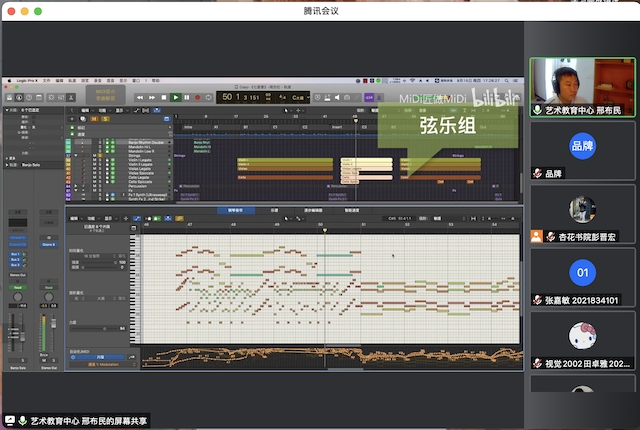Image resolution: width=640 pixels, height=430 pixels.
Task: Toggle the Inspector button in control bar
Action: tap(19, 98)
